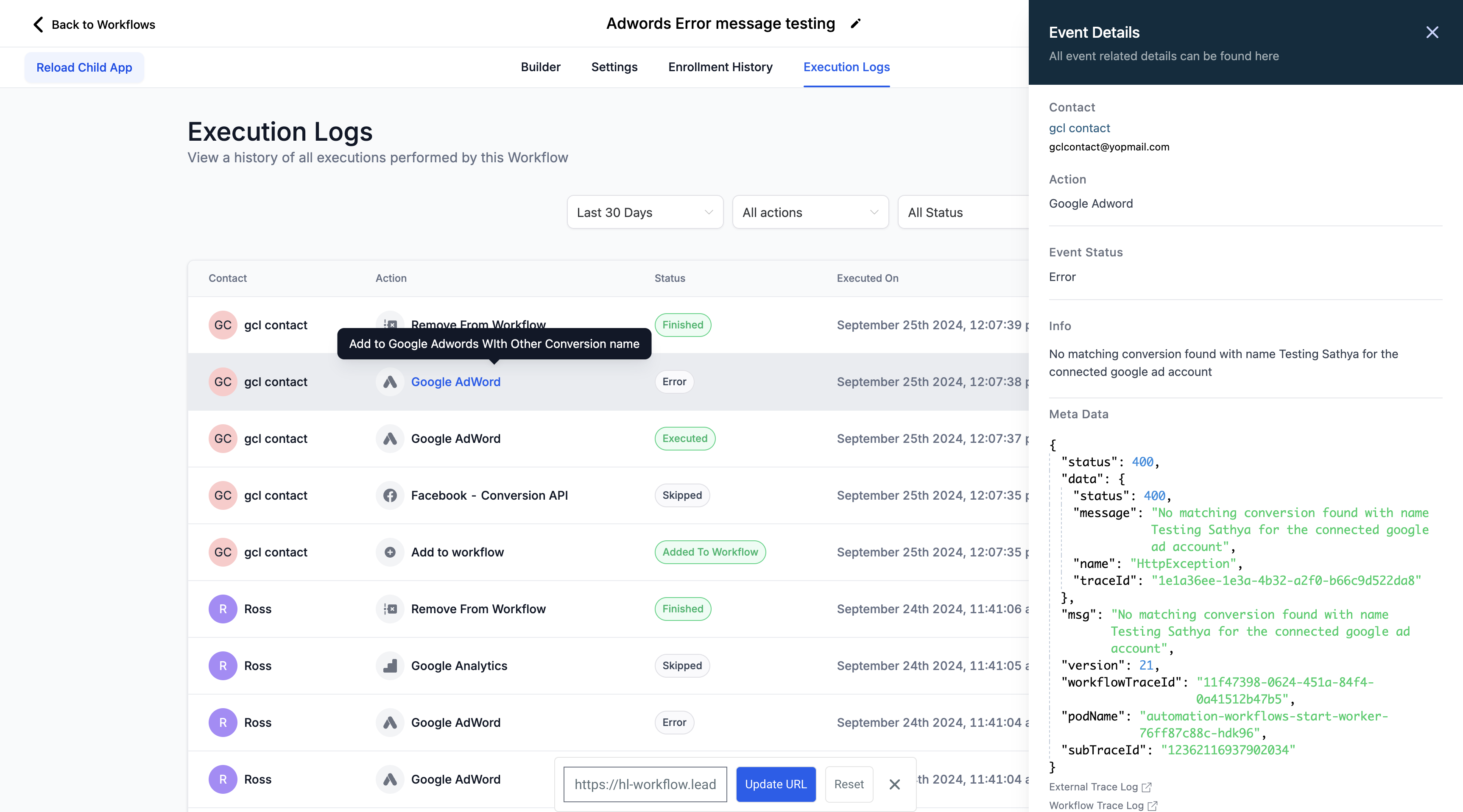Click the Reload Child App button
This screenshot has height=812, width=1463.
[x=84, y=67]
